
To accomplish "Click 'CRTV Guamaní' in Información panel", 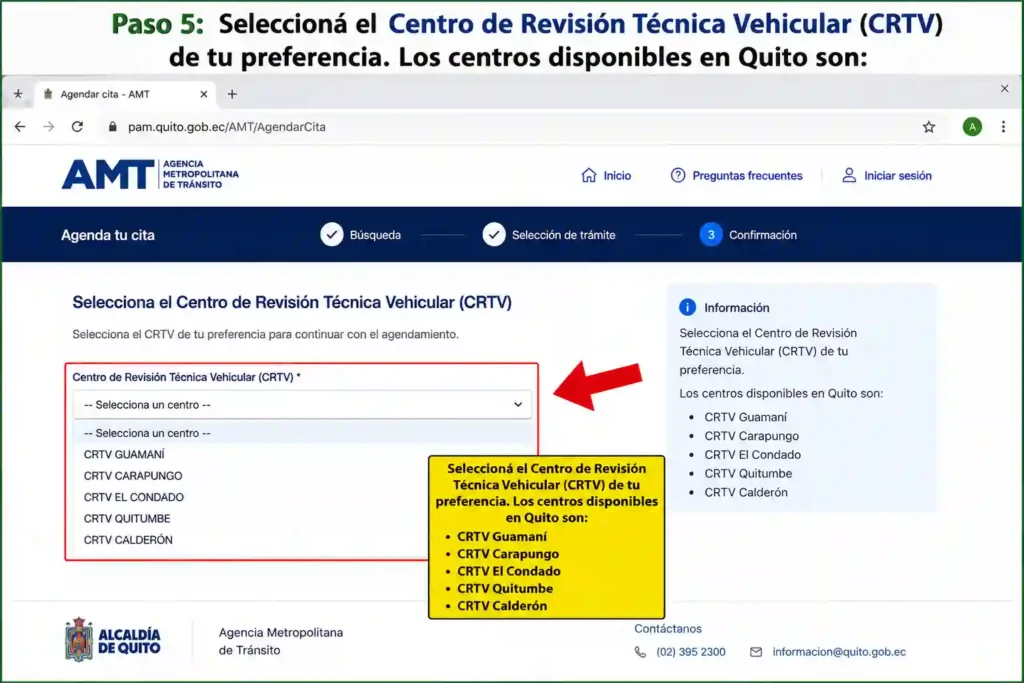I will point(745,417).
